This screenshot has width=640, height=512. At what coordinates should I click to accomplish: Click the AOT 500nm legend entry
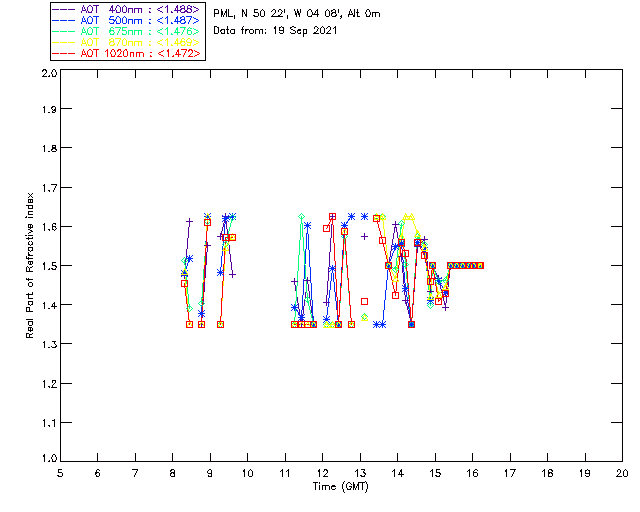tap(127, 20)
